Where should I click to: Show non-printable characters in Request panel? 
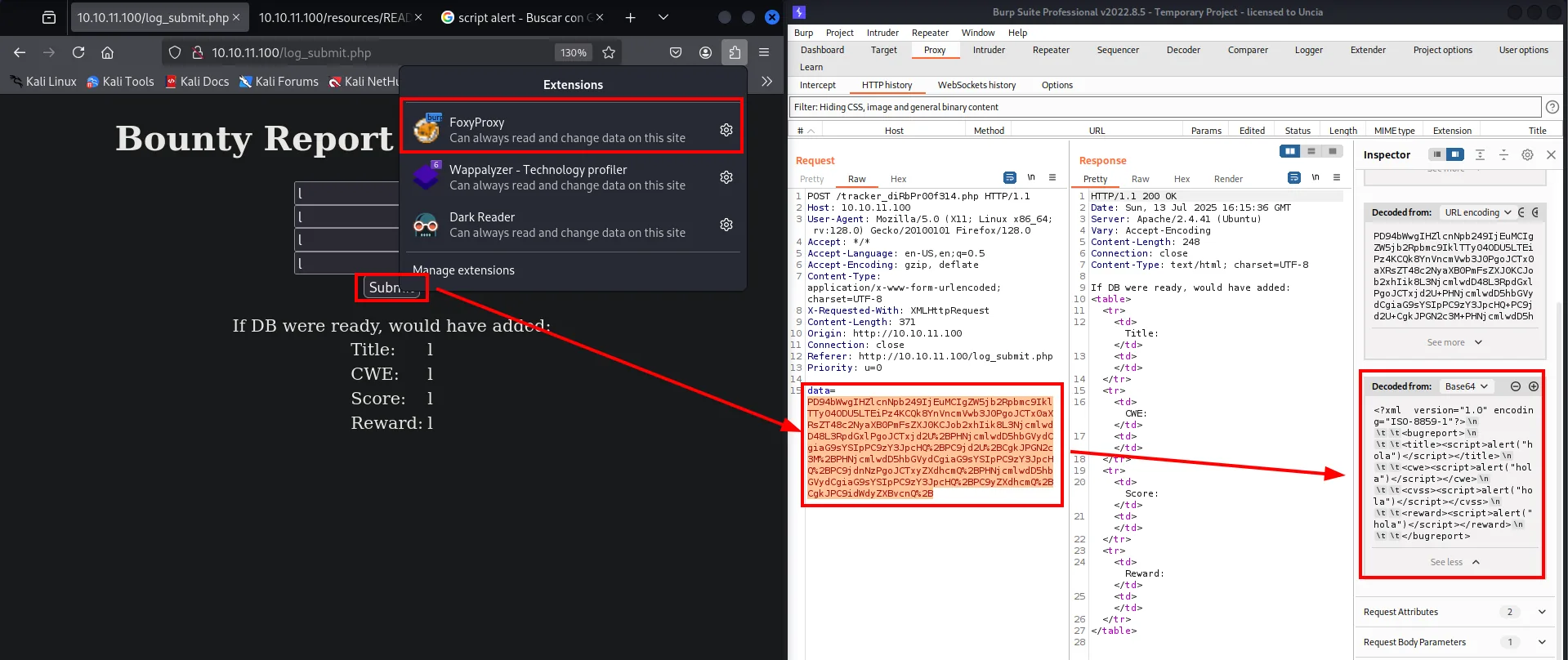pos(1031,178)
